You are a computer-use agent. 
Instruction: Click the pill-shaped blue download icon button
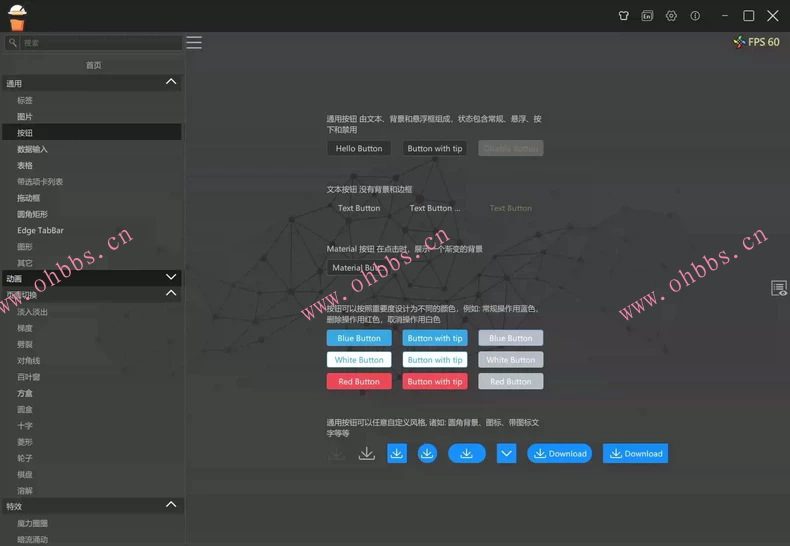467,453
